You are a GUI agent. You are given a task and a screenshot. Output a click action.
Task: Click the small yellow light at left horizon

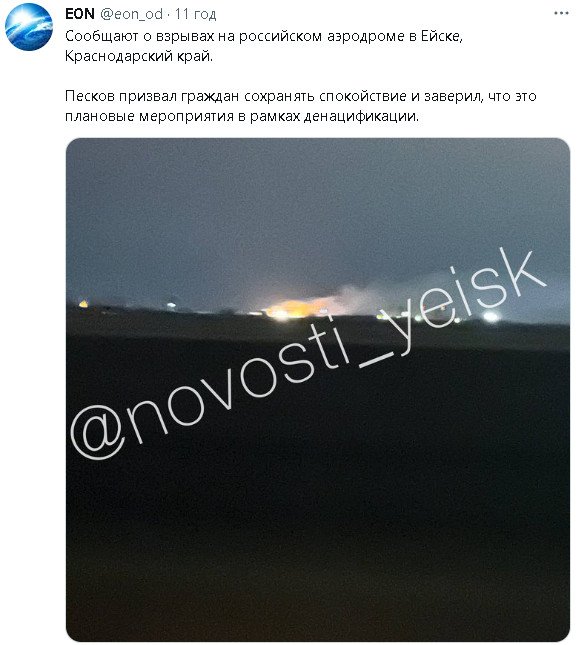tap(84, 304)
